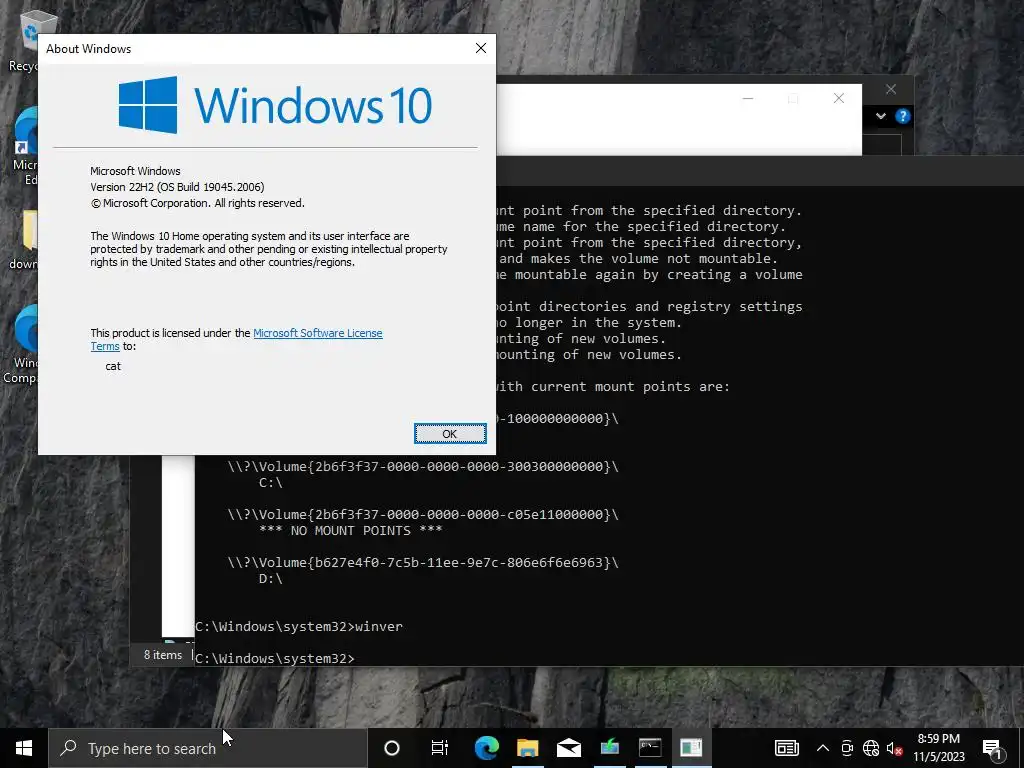Screen dimensions: 1024x768
Task: Open the 8:59 PM clock and calendar
Action: pyautogui.click(x=938, y=748)
